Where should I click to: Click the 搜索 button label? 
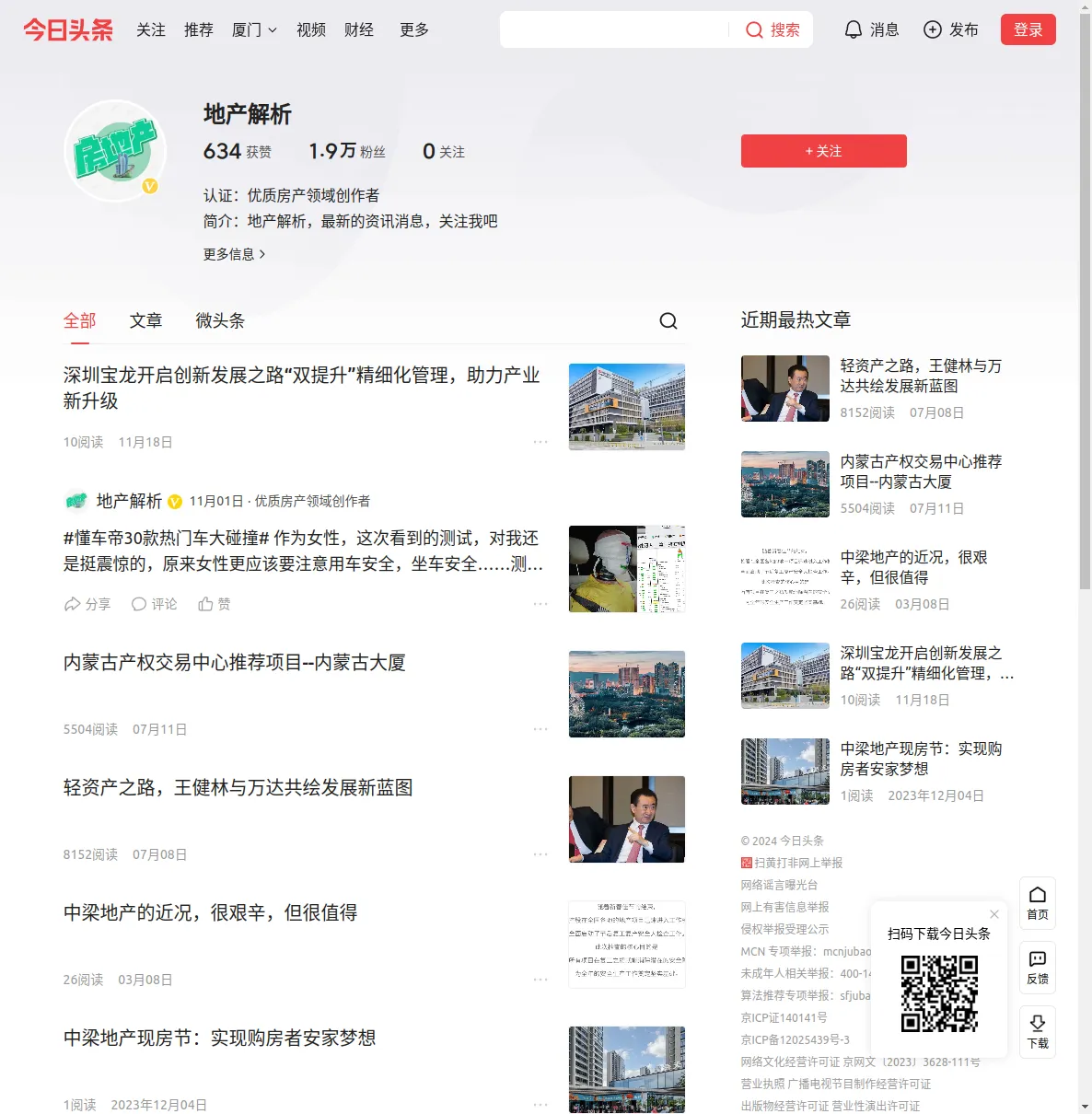[x=785, y=30]
